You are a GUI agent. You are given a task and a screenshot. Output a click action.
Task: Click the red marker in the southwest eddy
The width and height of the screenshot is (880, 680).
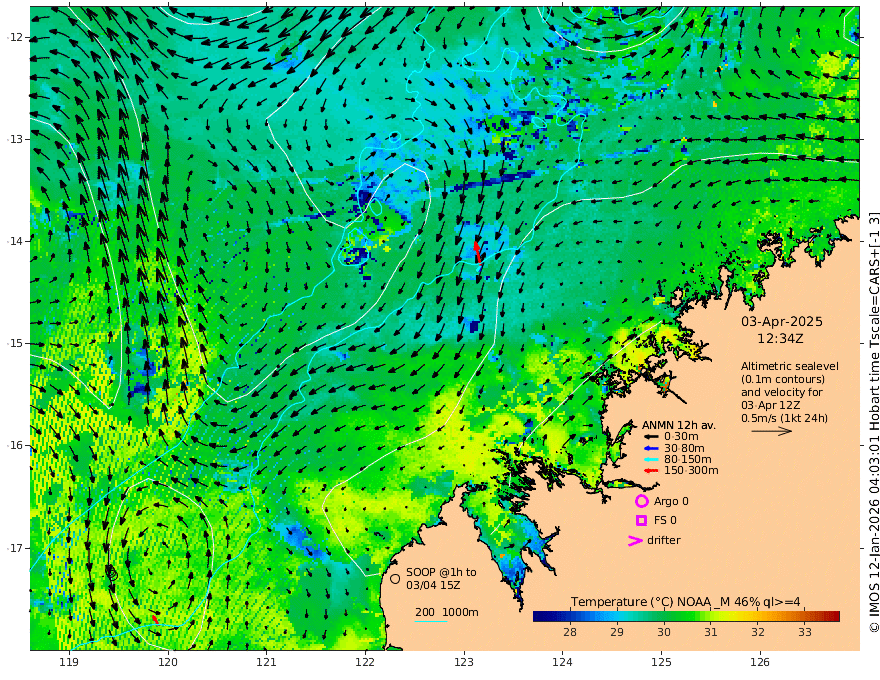154,618
